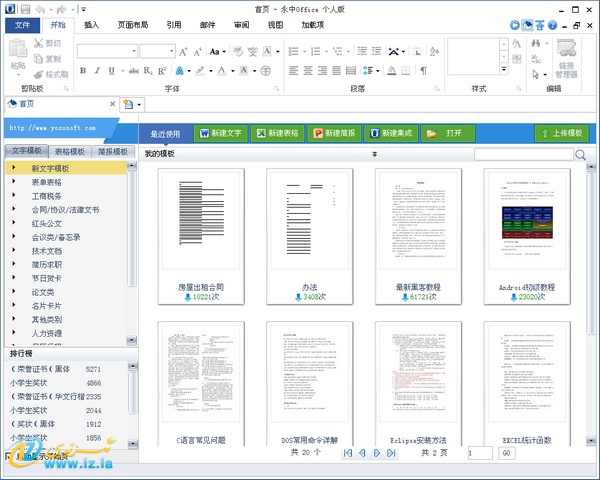The height and width of the screenshot is (480, 600).
Task: Open the font name combo box
Action: (x=107, y=51)
